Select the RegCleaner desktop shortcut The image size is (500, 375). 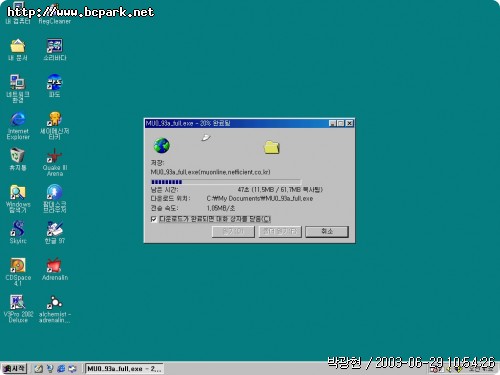(x=55, y=13)
